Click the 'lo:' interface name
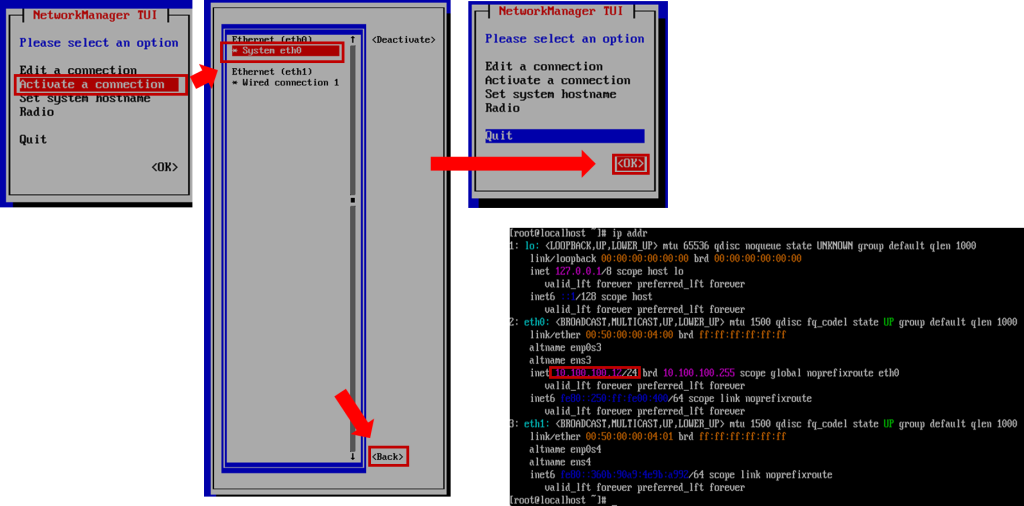Image resolution: width=1024 pixels, height=506 pixels. click(x=533, y=245)
